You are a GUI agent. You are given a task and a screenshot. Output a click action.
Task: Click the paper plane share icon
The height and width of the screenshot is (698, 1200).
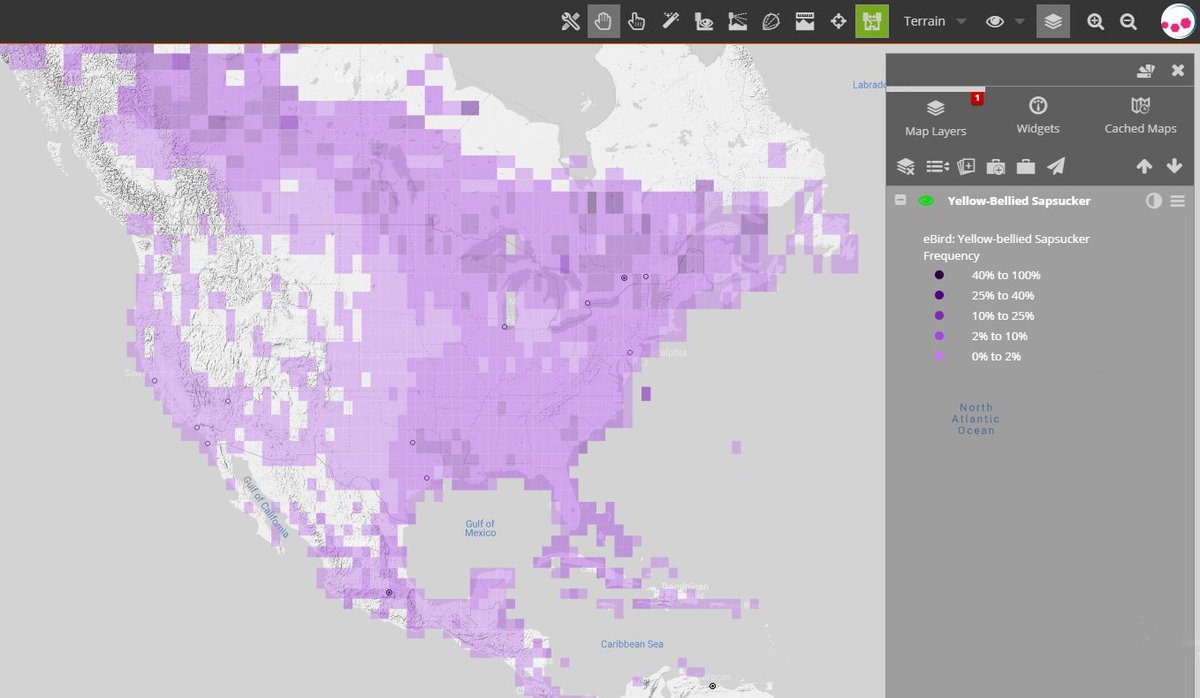[x=1056, y=166]
